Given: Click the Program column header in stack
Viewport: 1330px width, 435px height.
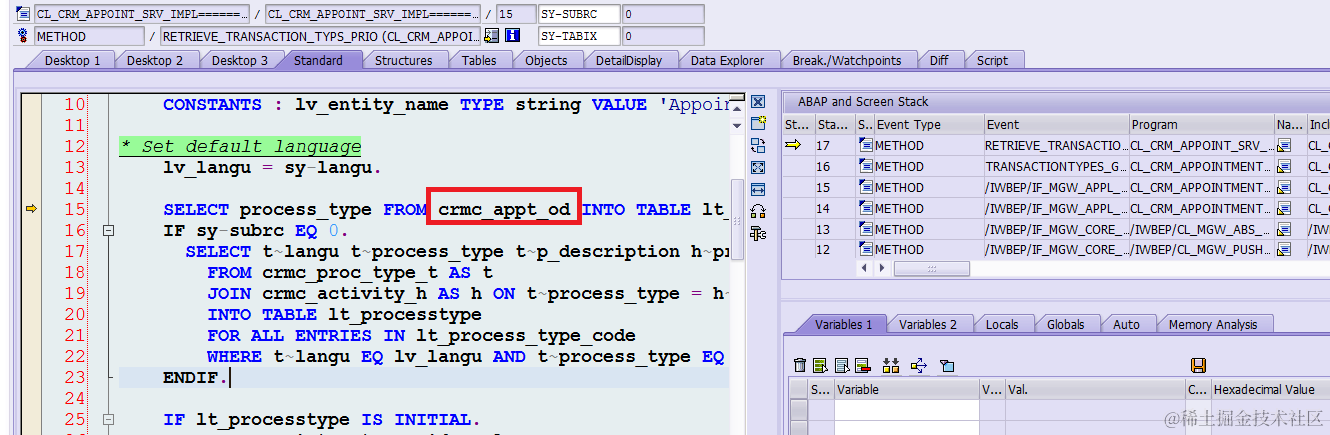Looking at the screenshot, I should 1200,125.
